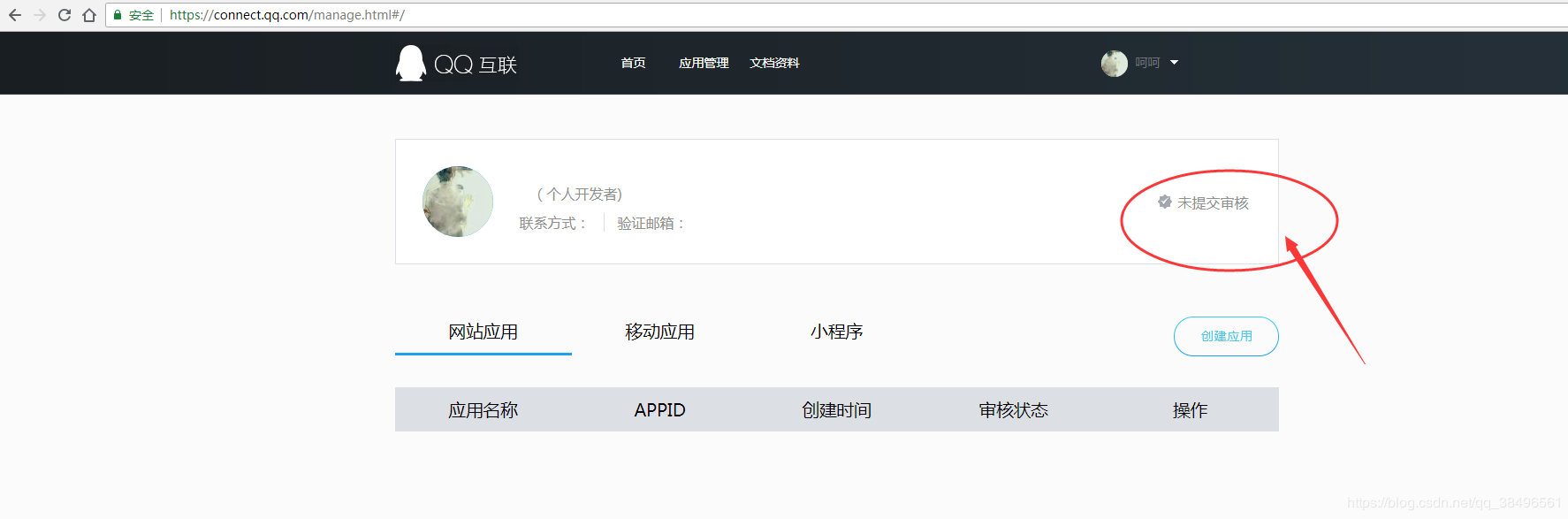Image resolution: width=1568 pixels, height=519 pixels.
Task: Switch to the 移动应用 tab
Action: (x=659, y=332)
